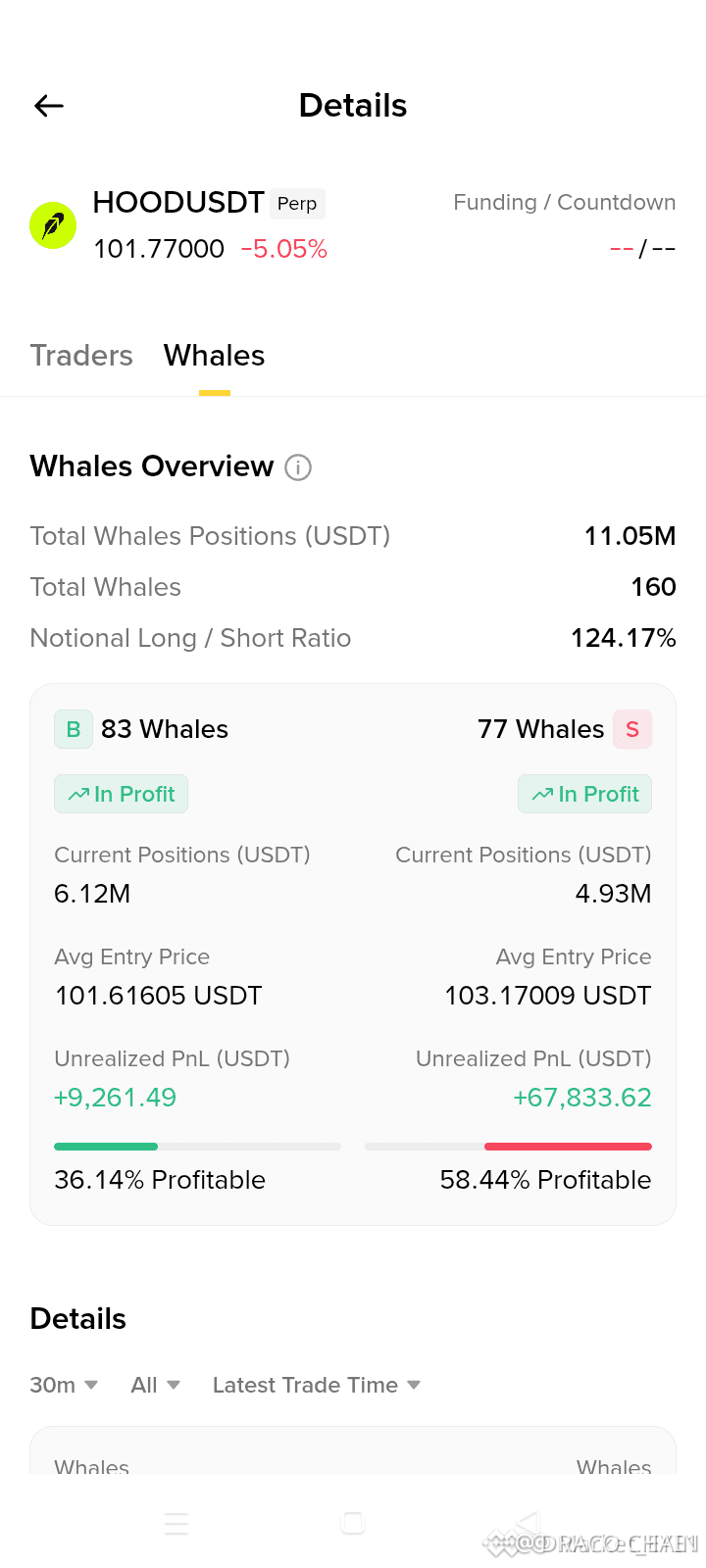Tap the short side In Profit tag
706x1568 pixels.
click(584, 794)
